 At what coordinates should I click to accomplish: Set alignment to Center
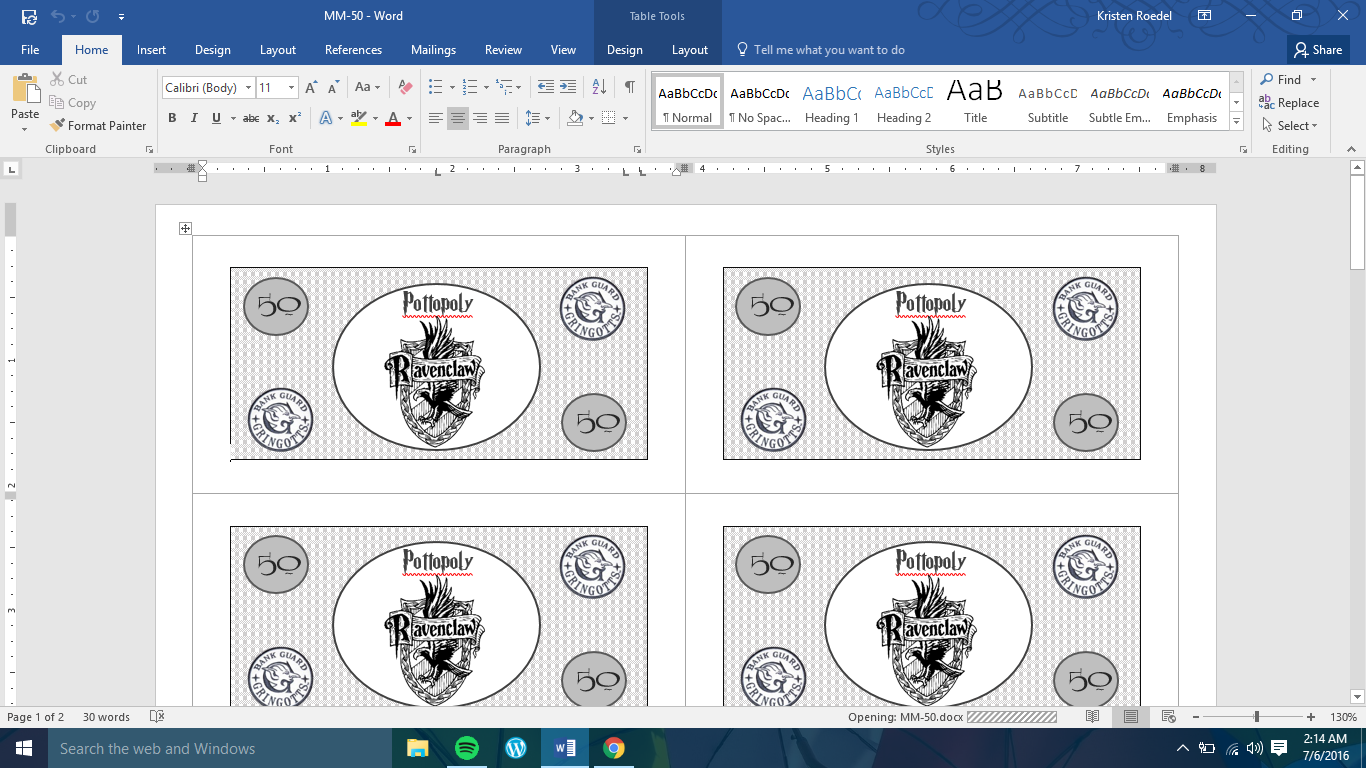458,118
